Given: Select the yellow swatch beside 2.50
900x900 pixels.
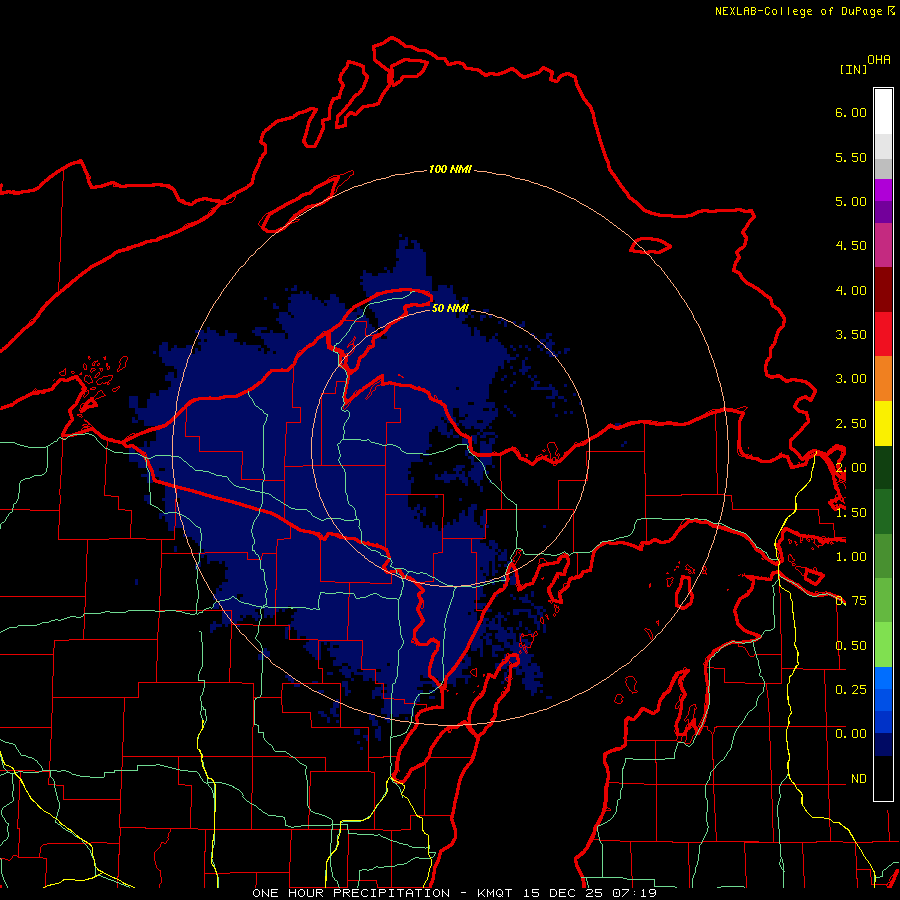Looking at the screenshot, I should [x=883, y=423].
